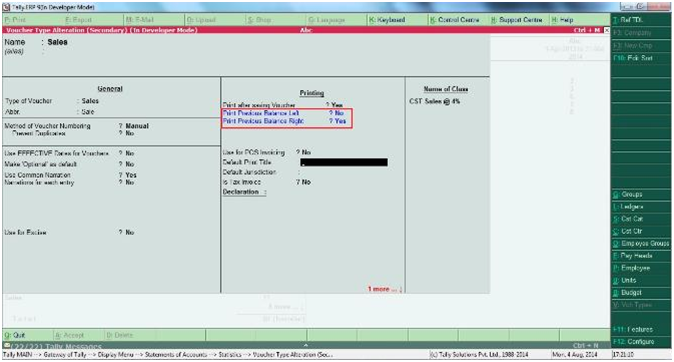
Task: Open H: Support Centre
Action: pos(517,20)
